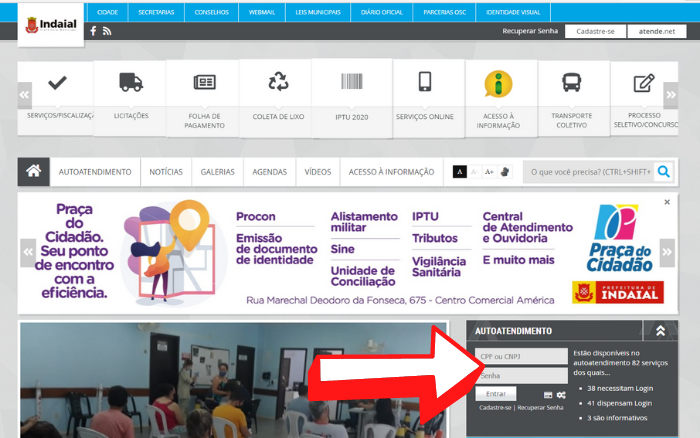This screenshot has height=438, width=700.
Task: Toggle high contrast mode button
Action: 460,172
